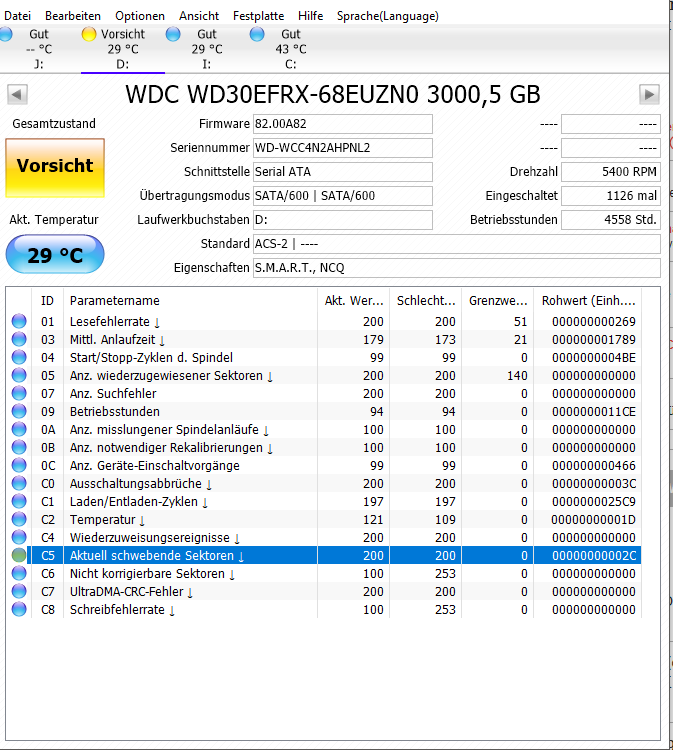Click the Grenzwe... column header
Viewport: 673px width, 750px height.
tap(497, 300)
